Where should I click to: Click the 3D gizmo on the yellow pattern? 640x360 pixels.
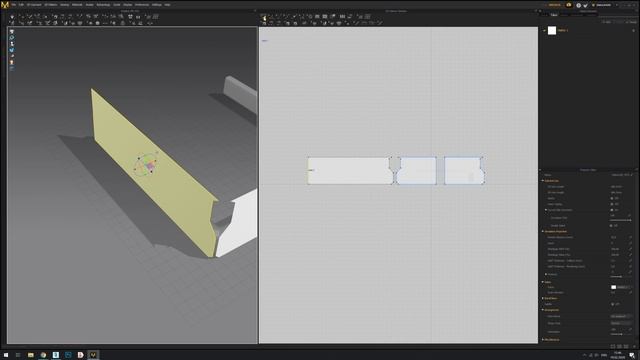146,165
